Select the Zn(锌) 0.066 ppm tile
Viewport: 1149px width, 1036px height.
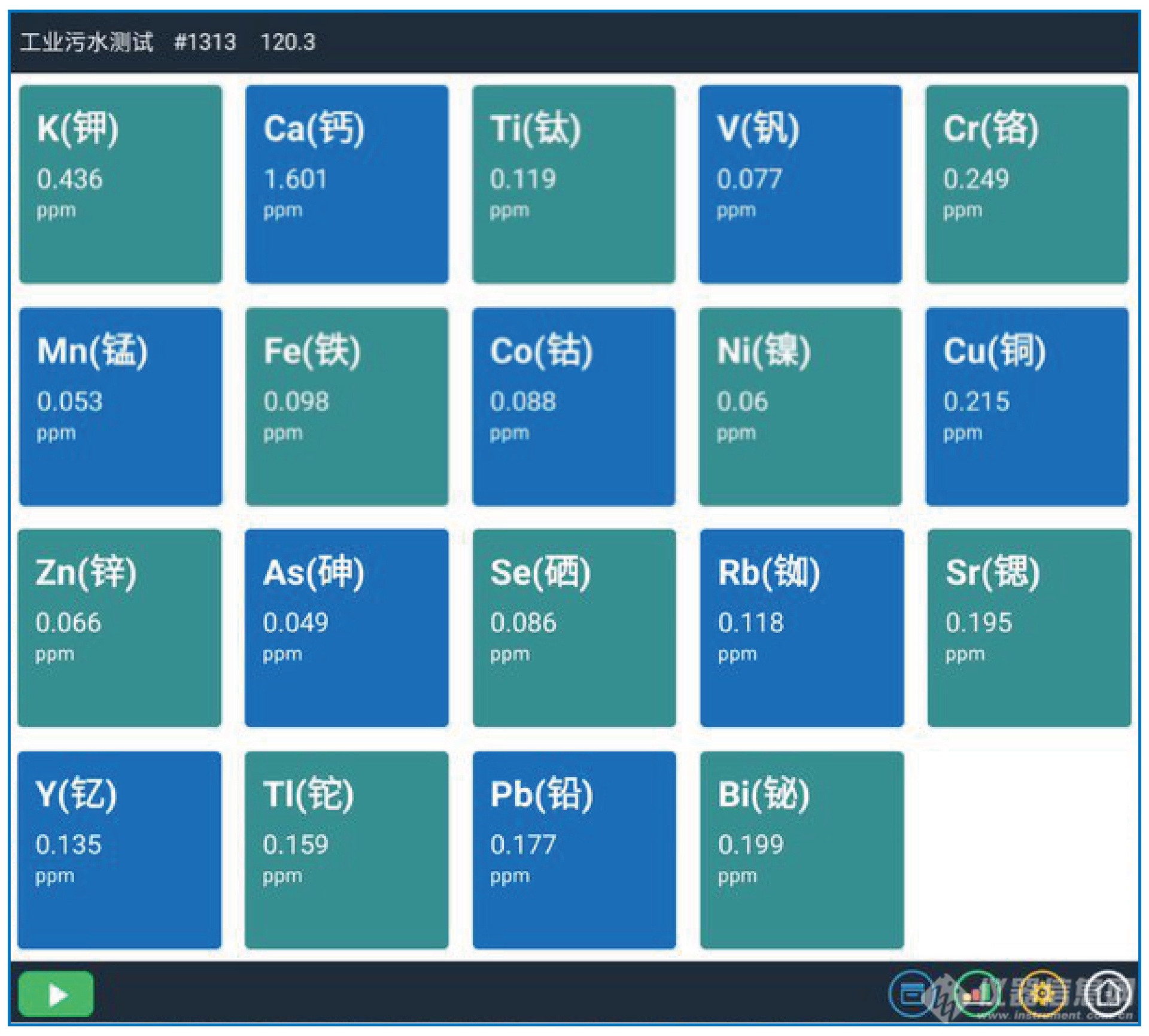(x=120, y=628)
